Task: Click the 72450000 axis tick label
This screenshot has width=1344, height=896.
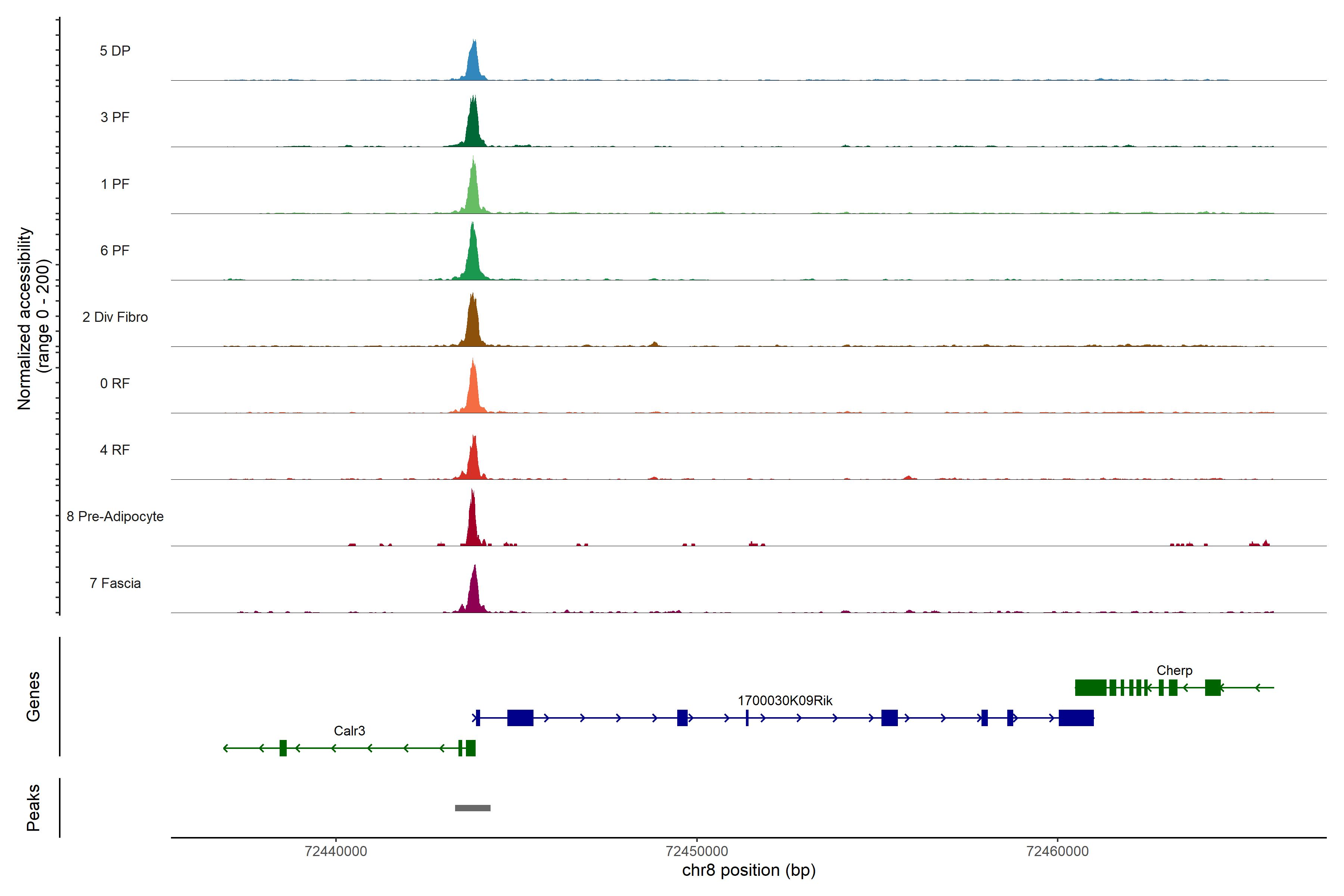Action: click(x=697, y=852)
